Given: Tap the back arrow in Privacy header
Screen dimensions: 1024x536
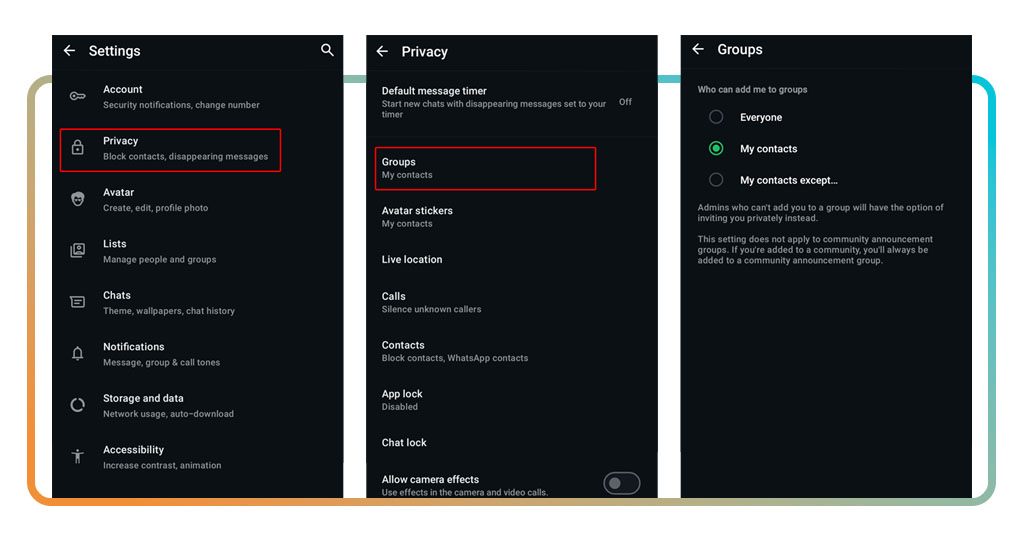Looking at the screenshot, I should (382, 51).
